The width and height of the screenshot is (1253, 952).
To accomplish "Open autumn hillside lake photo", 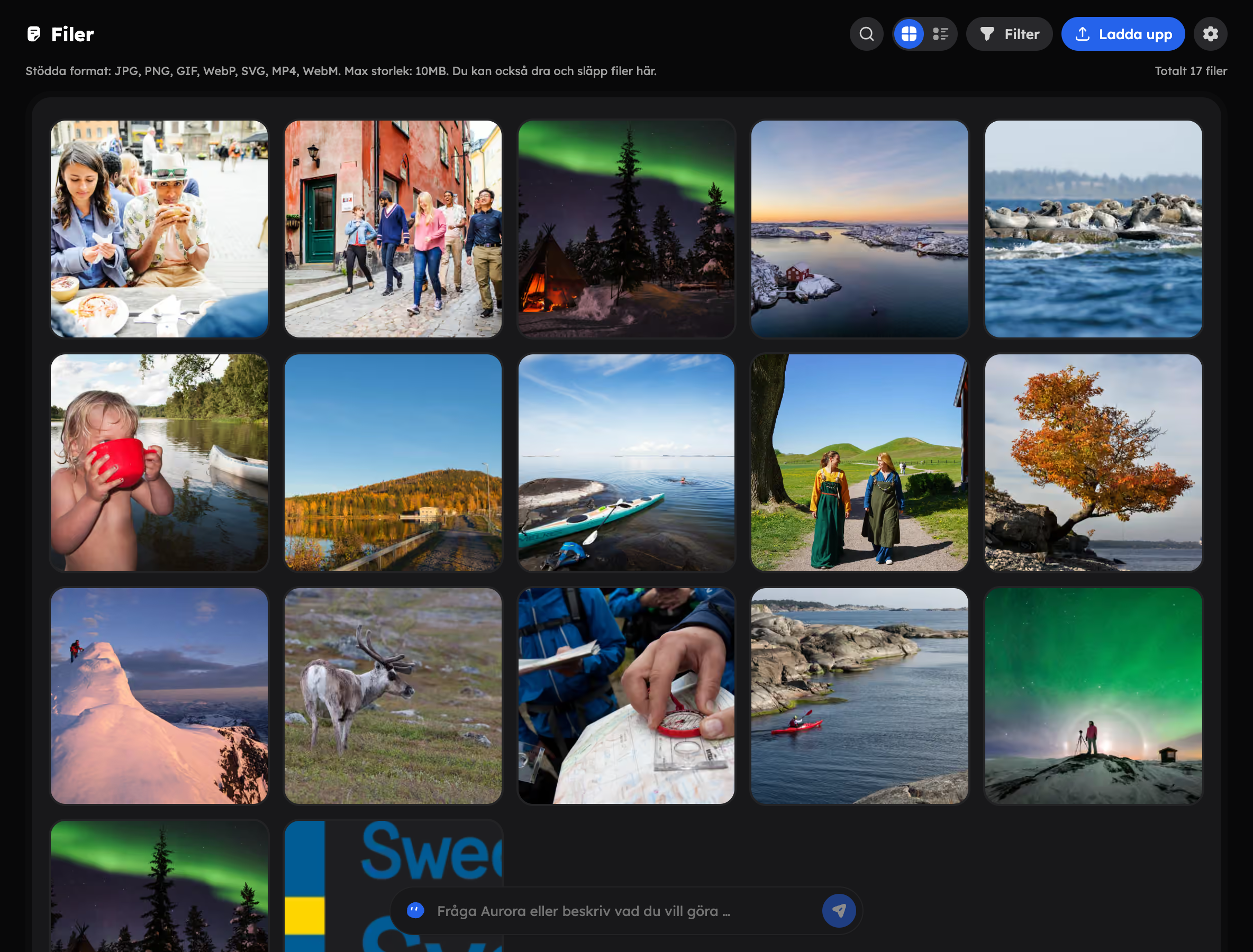I will [x=393, y=462].
